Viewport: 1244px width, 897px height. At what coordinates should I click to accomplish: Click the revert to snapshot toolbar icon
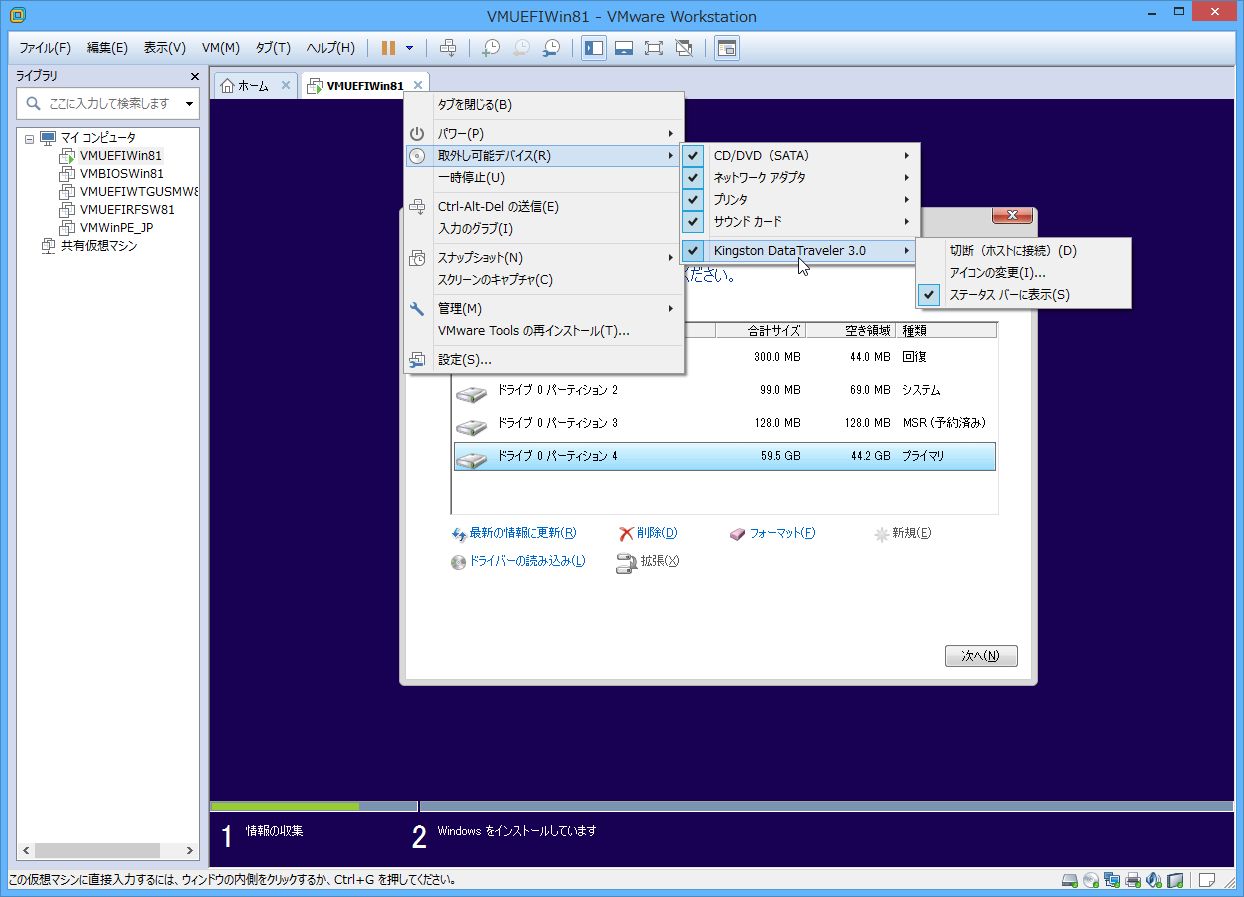[521, 48]
